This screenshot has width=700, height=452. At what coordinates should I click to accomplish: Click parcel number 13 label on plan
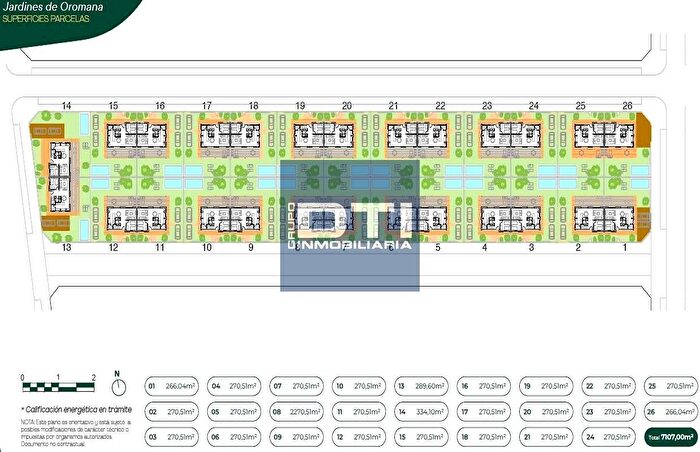click(66, 247)
